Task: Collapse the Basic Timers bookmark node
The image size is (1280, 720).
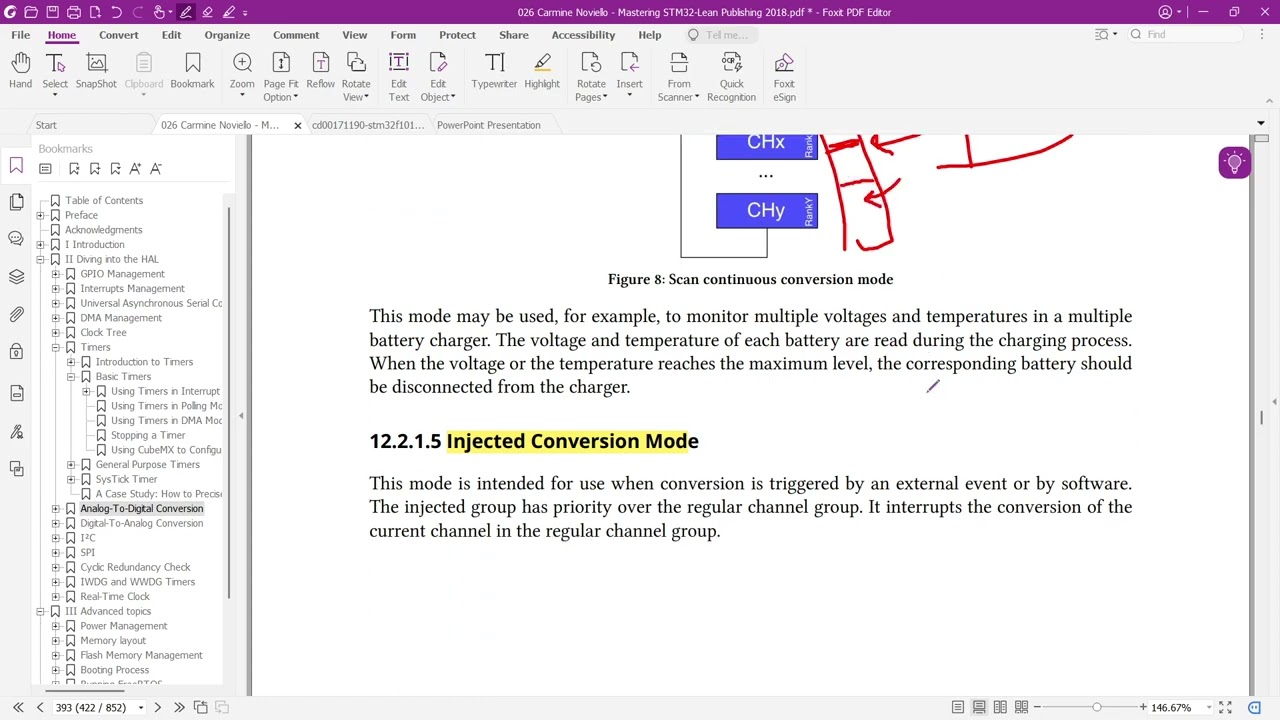Action: tap(71, 377)
